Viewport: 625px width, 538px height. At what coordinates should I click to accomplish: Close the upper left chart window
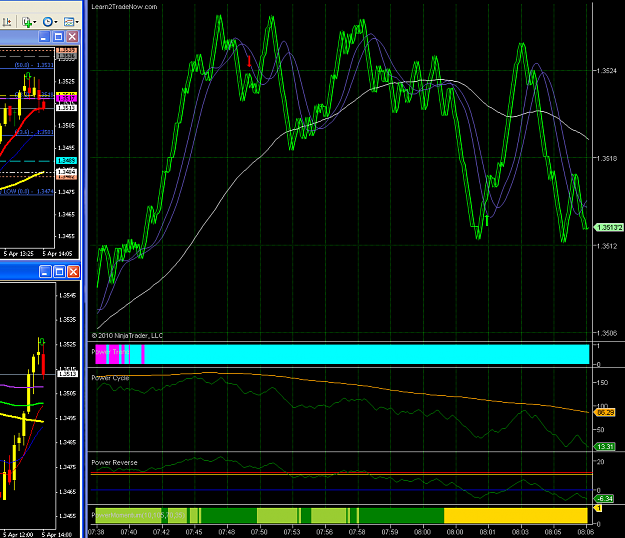coord(73,37)
